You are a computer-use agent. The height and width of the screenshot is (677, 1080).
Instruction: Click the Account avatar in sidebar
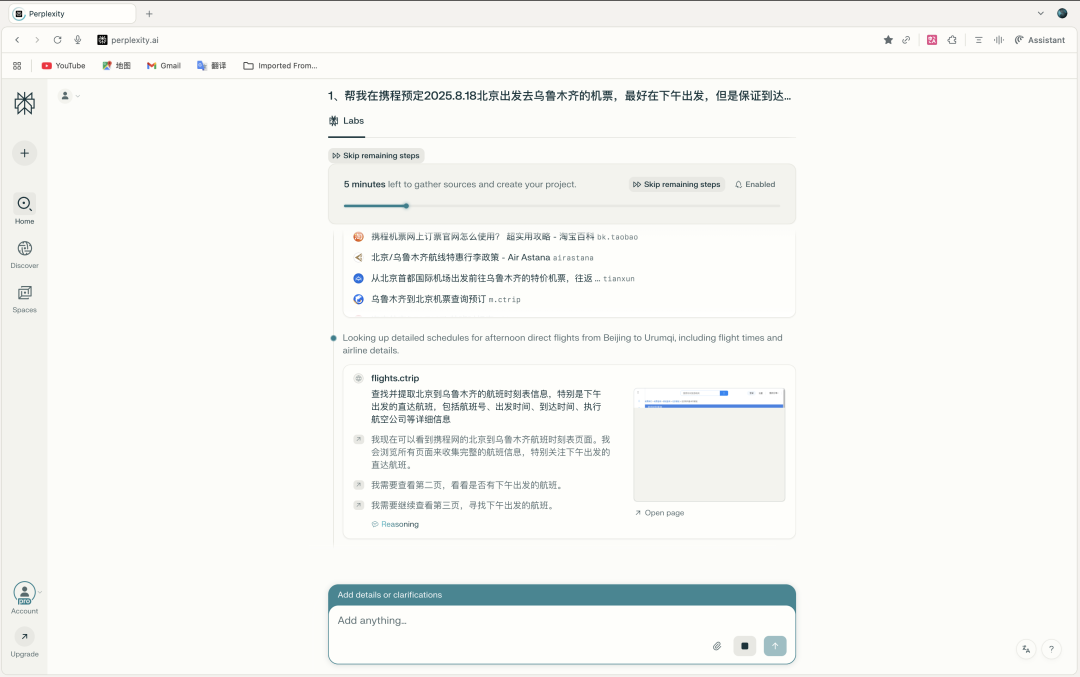click(x=23, y=592)
